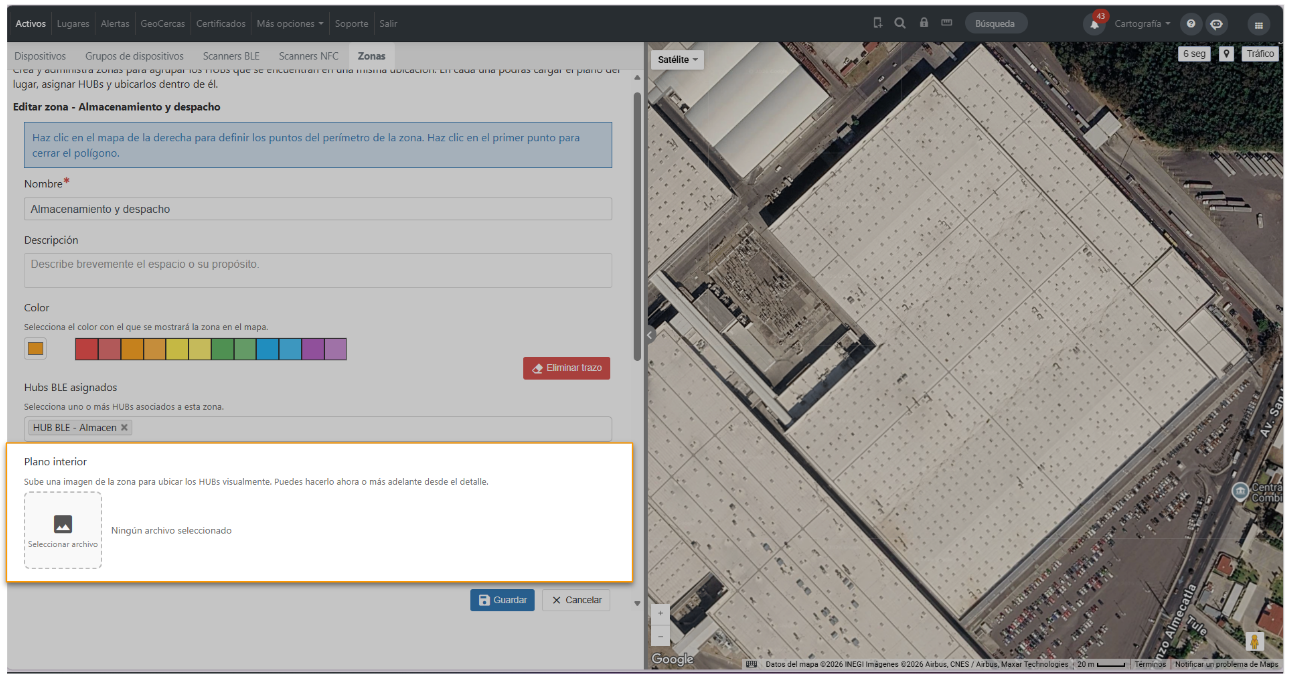Open the Soporte link

coord(352,24)
